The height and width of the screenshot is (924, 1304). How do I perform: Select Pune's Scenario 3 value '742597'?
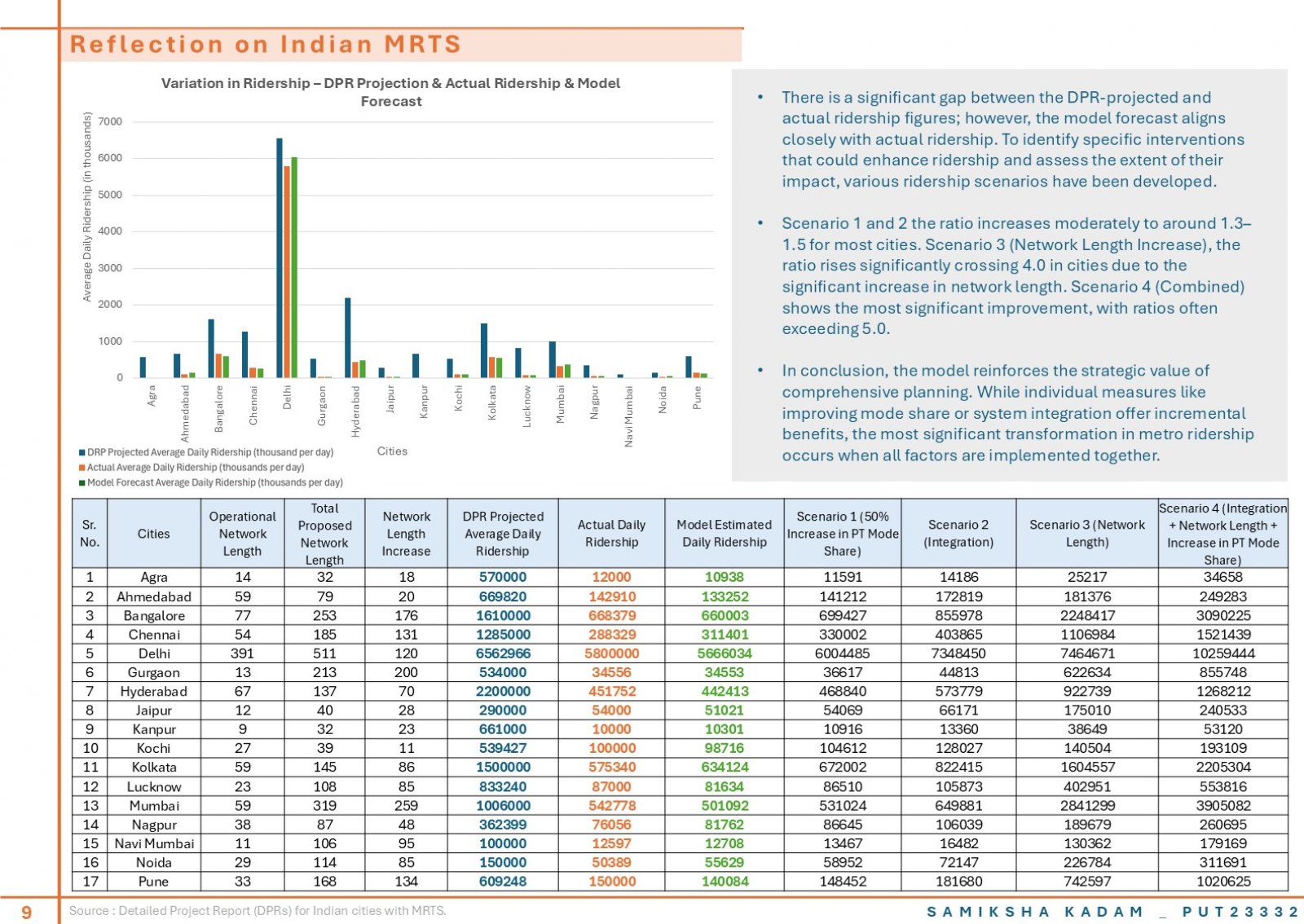1087,881
